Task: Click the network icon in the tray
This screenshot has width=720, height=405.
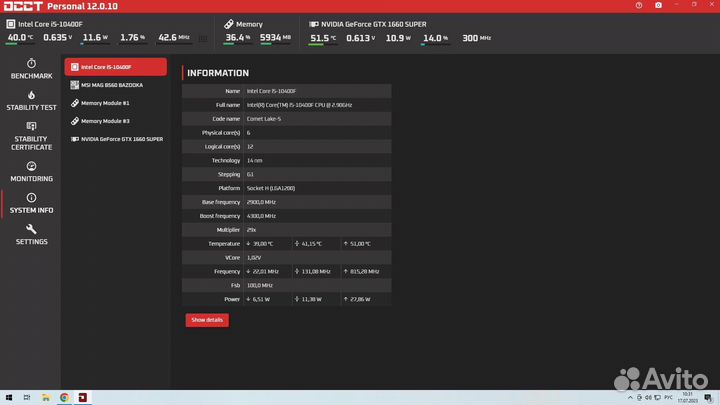Action: tap(657, 398)
